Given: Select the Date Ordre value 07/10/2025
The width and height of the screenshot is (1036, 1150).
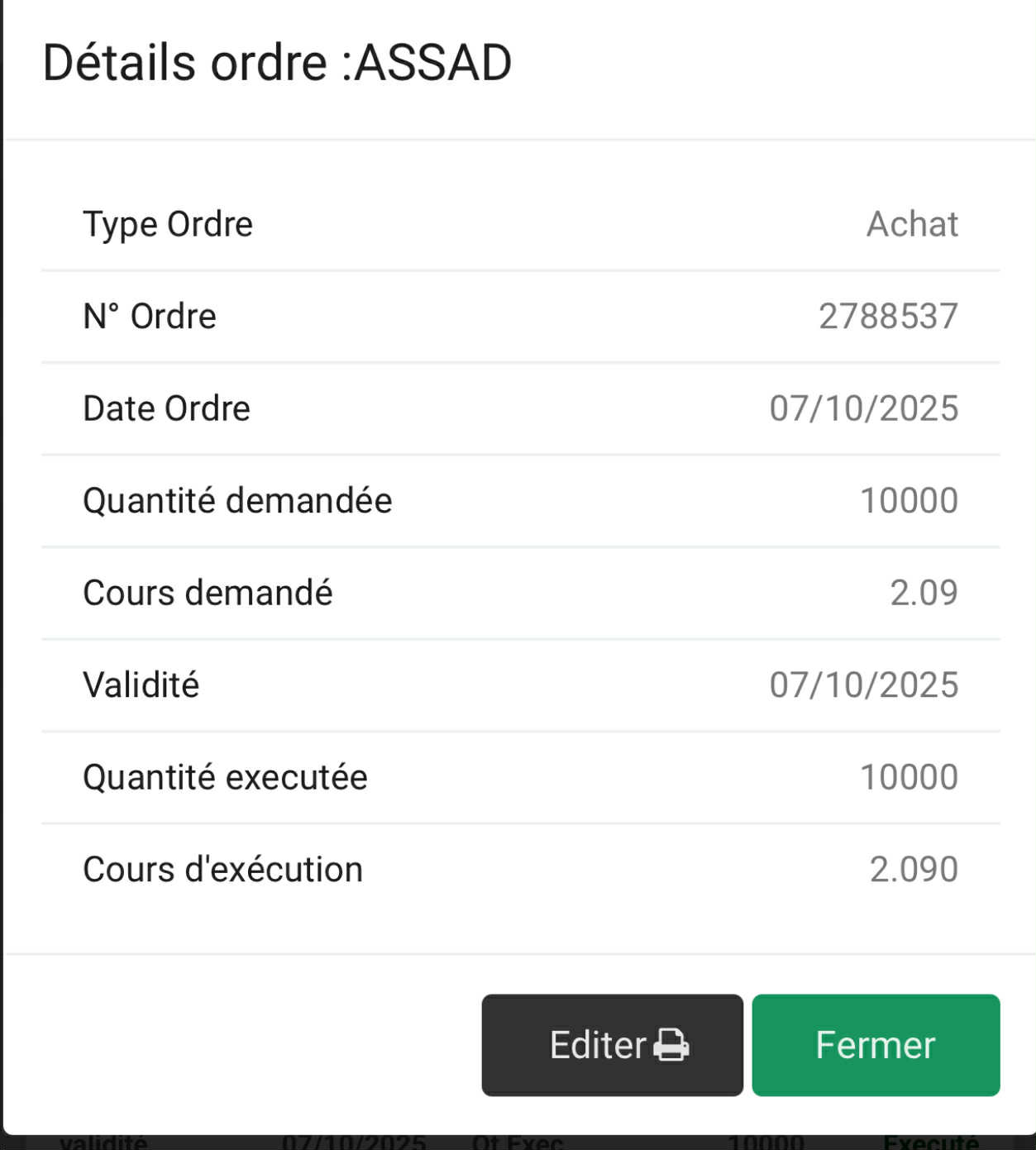Looking at the screenshot, I should pyautogui.click(x=864, y=408).
